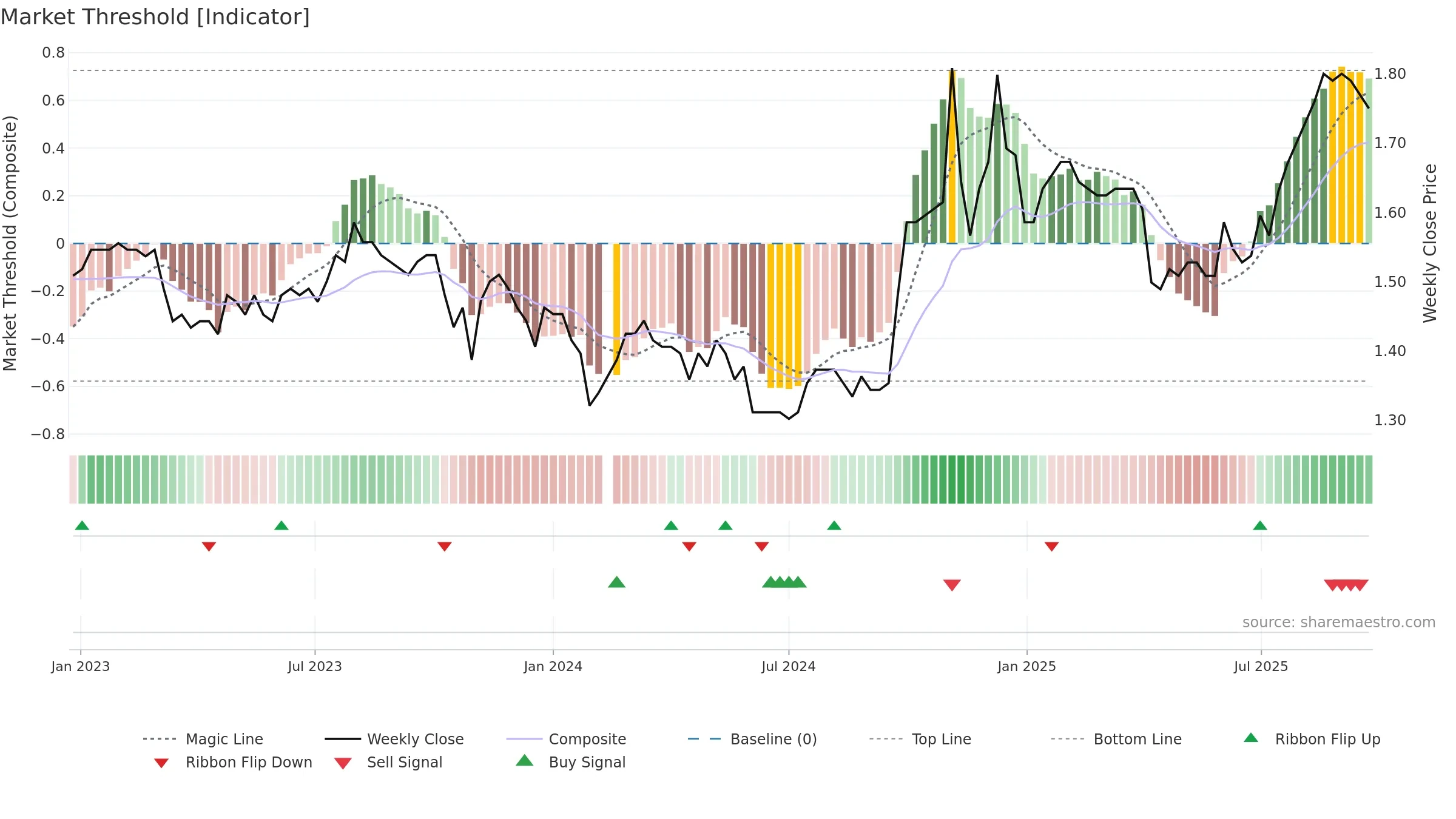Click the 1.60 right axis tick
The image size is (1456, 819).
(x=1390, y=213)
